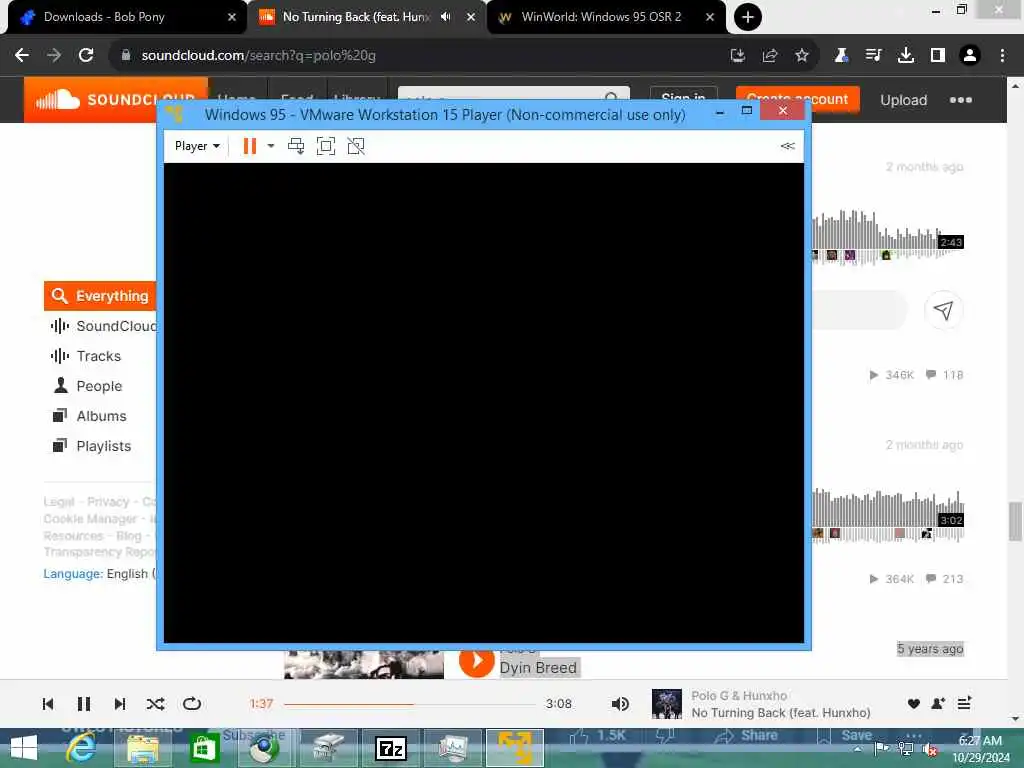The width and height of the screenshot is (1024, 768).
Task: Click inside the black Windows 95 VM display
Action: coord(483,403)
